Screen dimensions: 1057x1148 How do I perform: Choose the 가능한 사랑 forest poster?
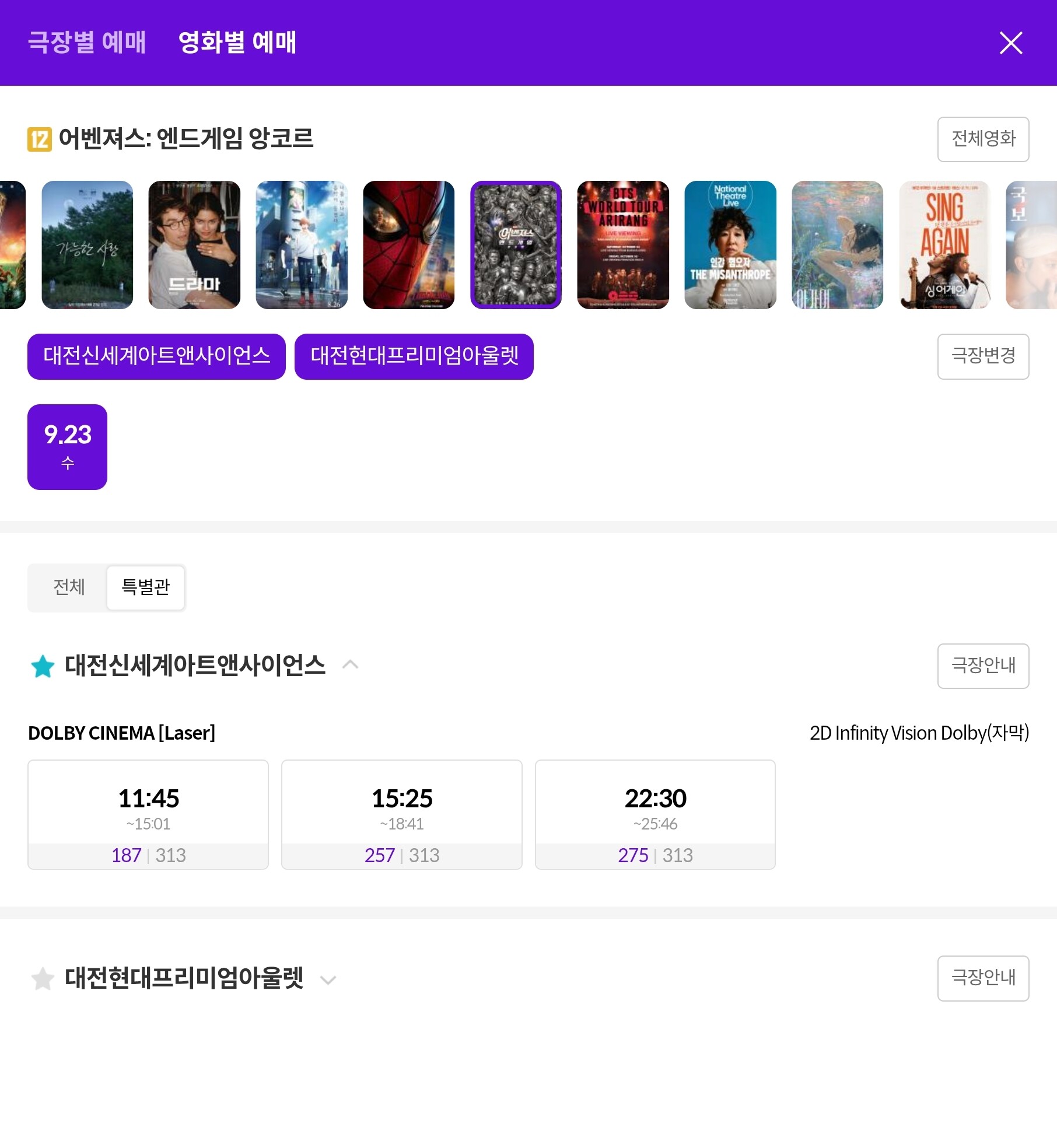(87, 244)
